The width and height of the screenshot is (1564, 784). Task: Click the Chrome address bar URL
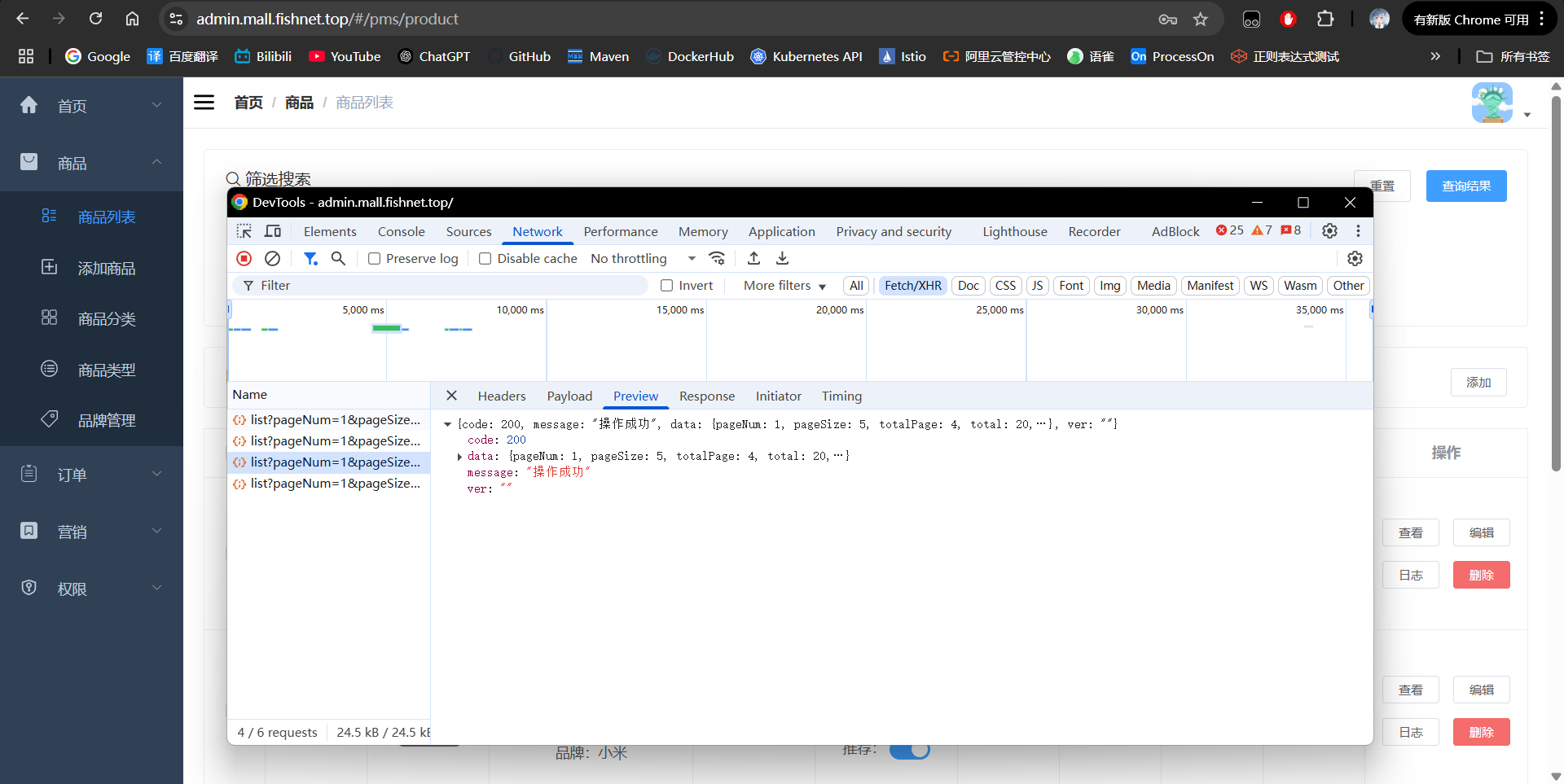click(327, 19)
